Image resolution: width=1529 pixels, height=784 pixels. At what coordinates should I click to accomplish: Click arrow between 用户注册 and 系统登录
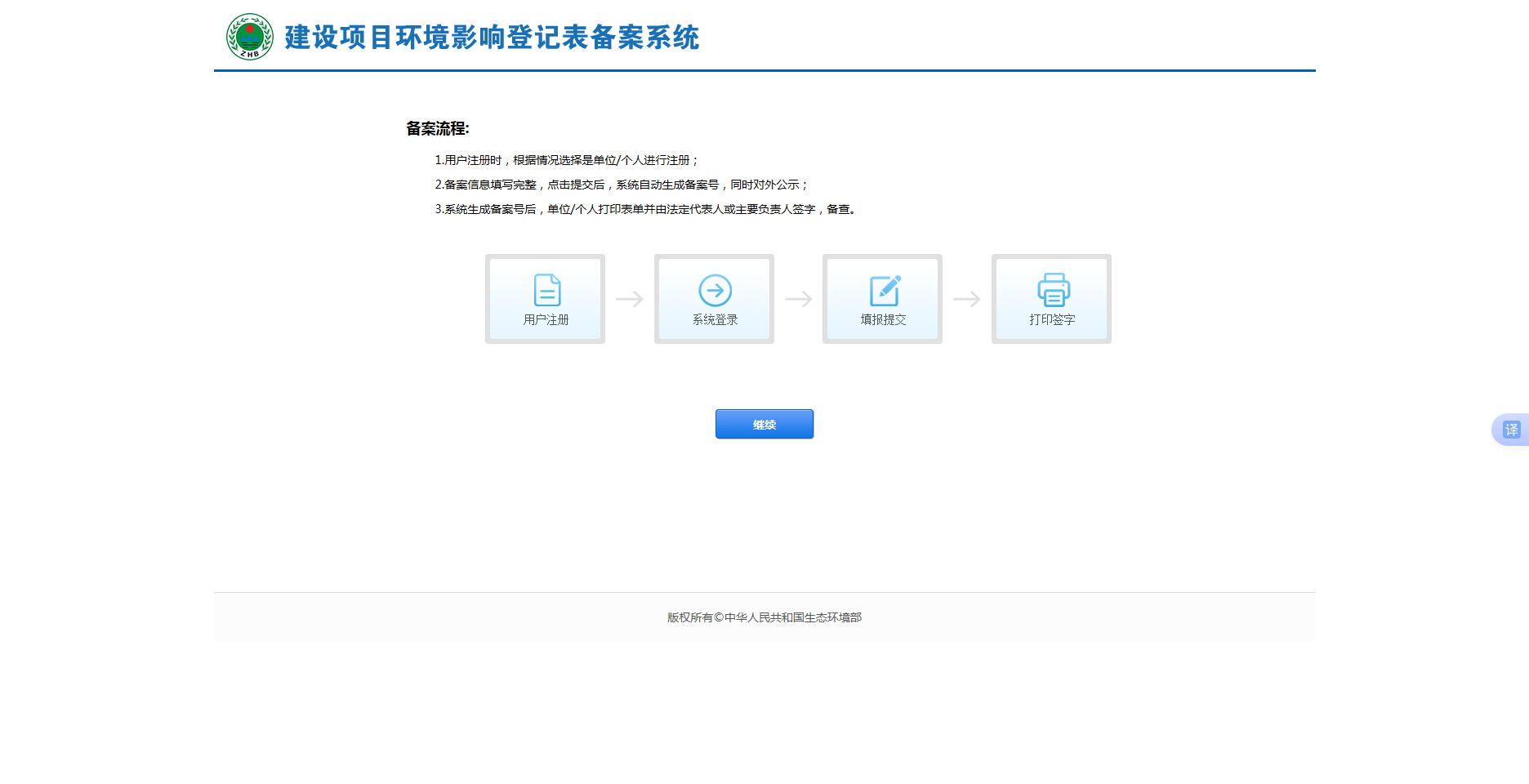tap(630, 299)
